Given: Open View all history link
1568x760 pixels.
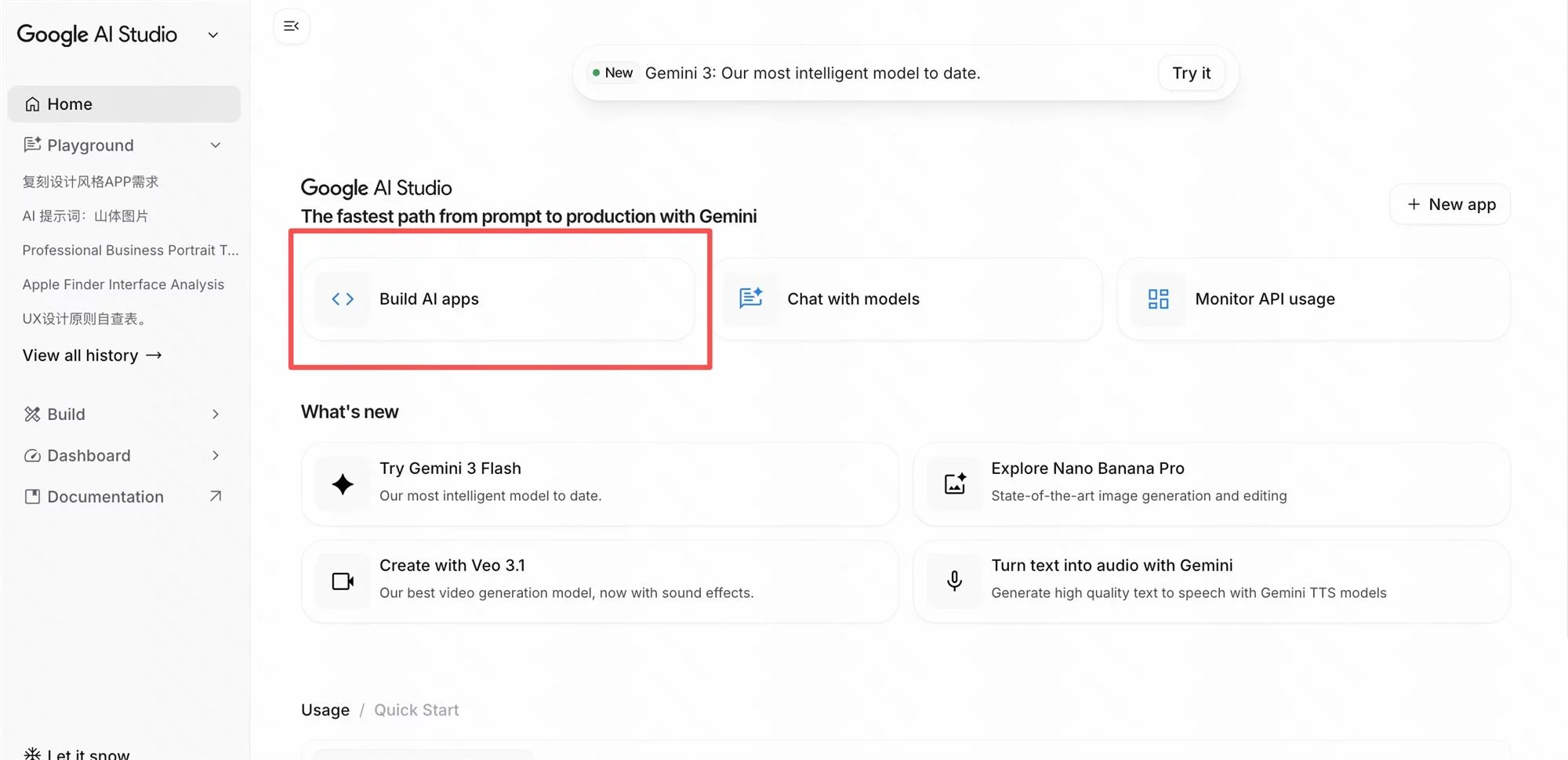Looking at the screenshot, I should (93, 356).
